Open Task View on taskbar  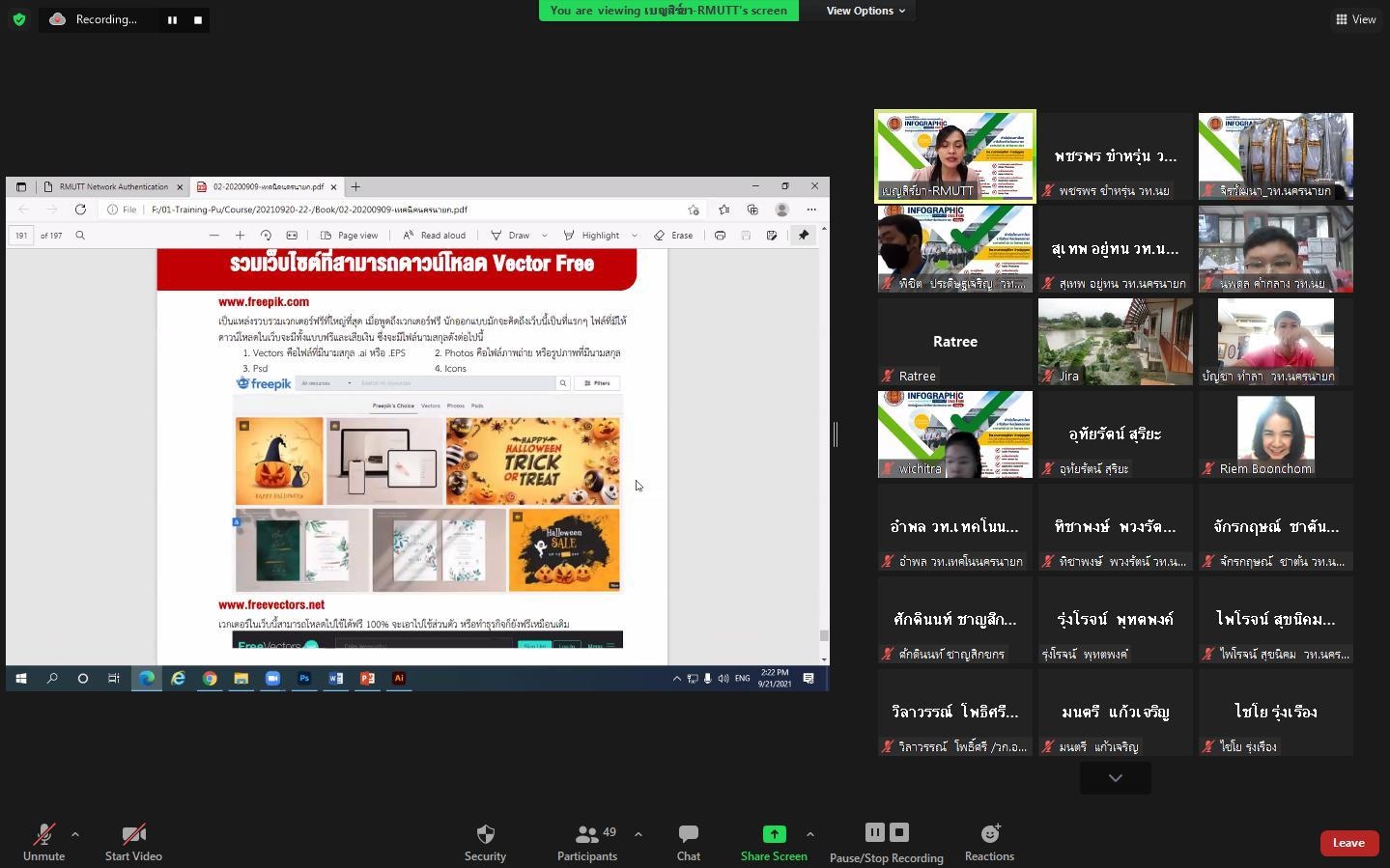[114, 679]
